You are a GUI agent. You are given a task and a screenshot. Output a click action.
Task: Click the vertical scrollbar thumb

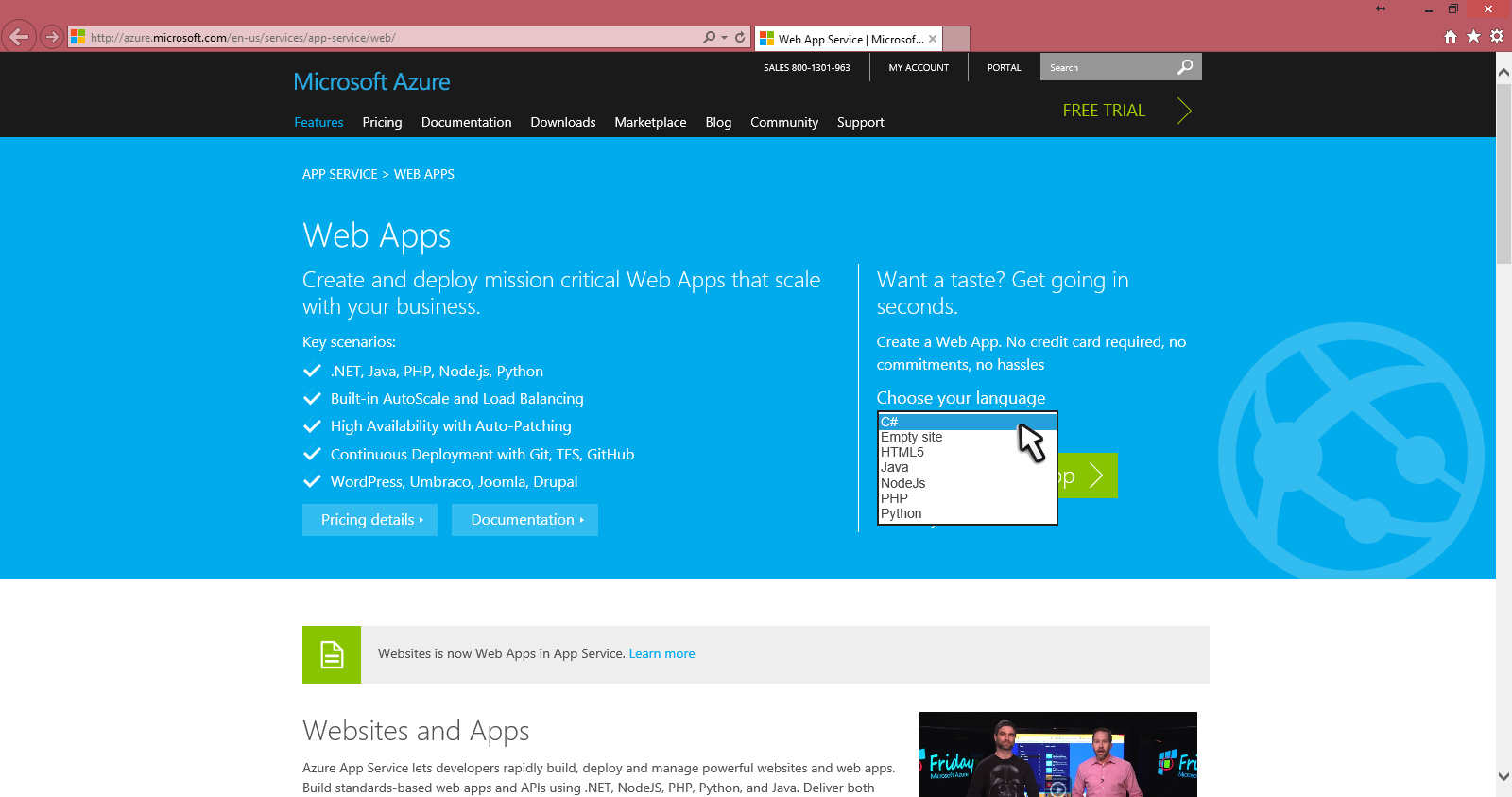click(x=1503, y=173)
